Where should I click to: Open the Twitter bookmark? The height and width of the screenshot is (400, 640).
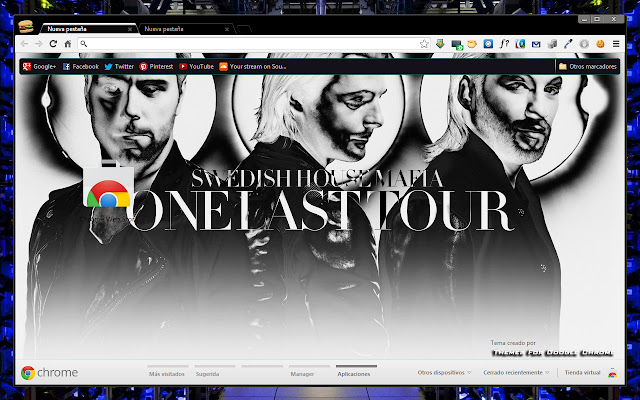pos(119,67)
